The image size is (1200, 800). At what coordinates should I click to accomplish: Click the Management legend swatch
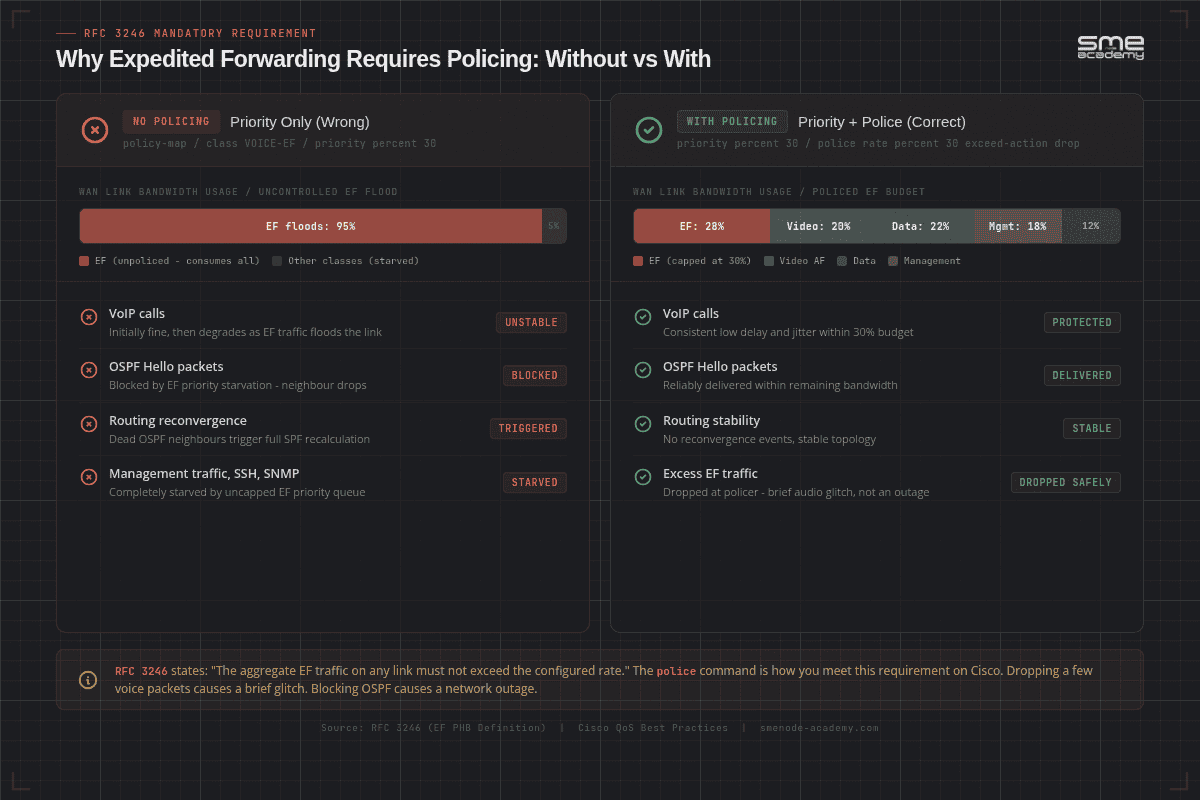tap(893, 261)
